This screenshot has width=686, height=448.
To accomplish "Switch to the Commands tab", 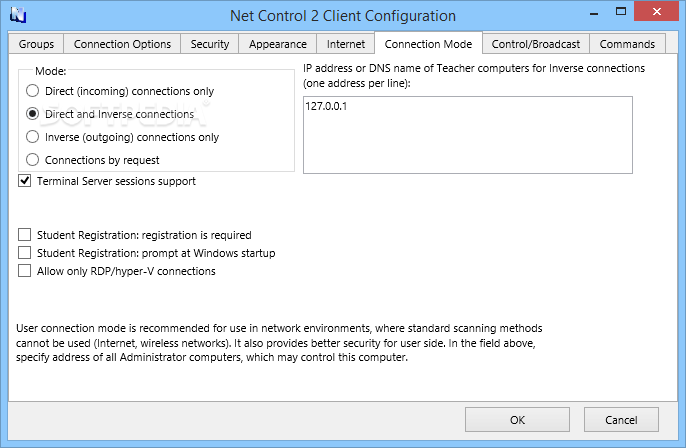I will (627, 44).
